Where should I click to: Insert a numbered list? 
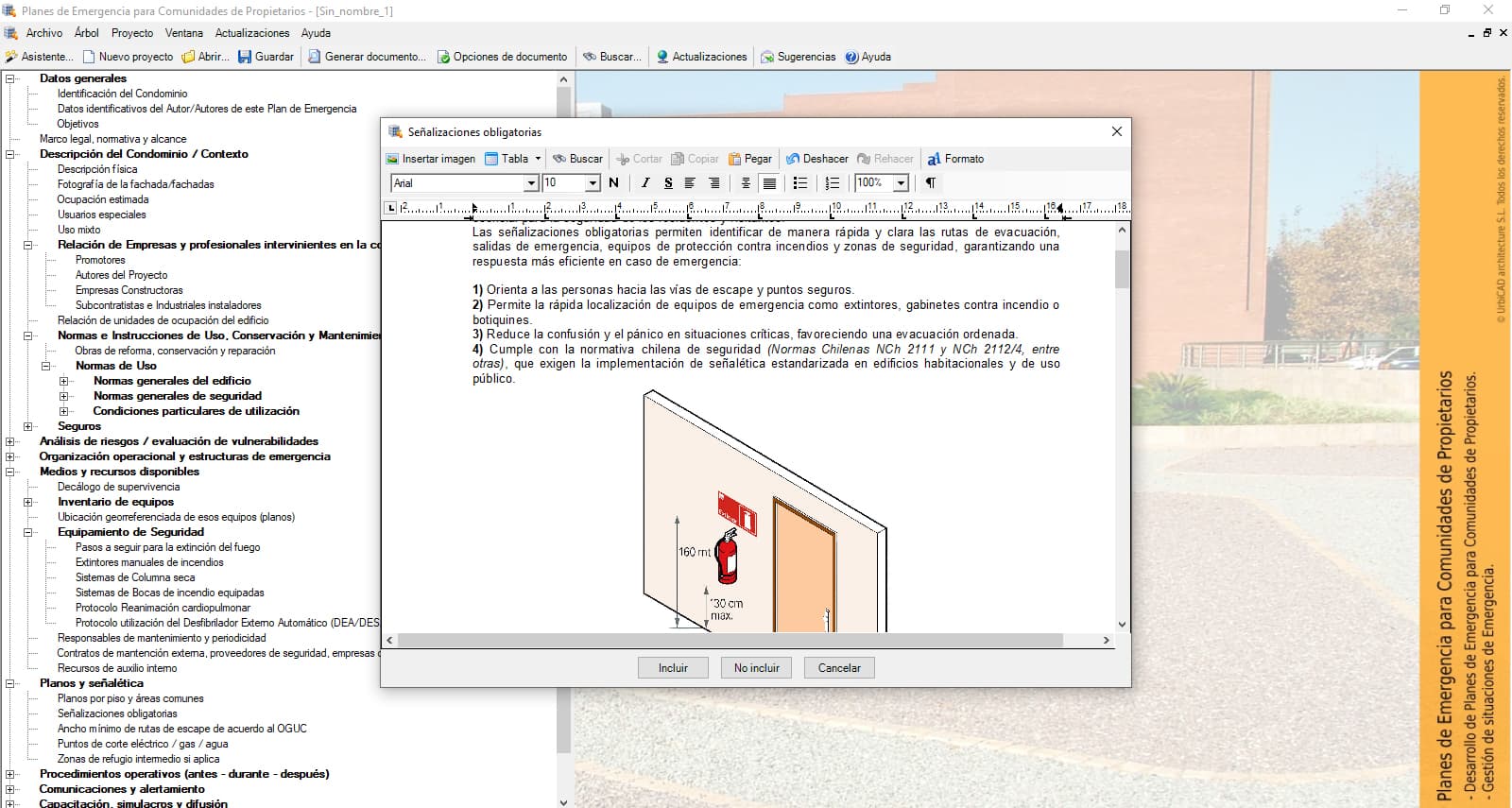click(832, 183)
